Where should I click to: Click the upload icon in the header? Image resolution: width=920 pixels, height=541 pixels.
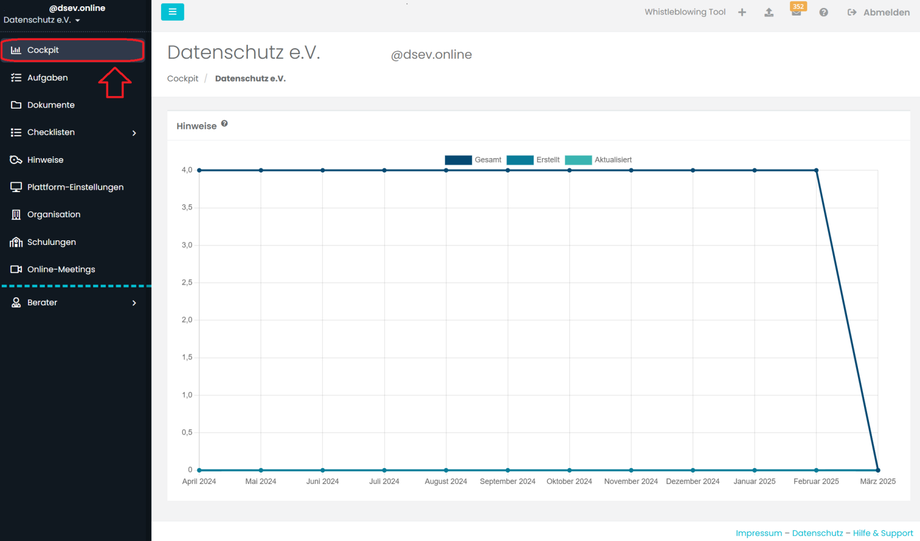769,13
